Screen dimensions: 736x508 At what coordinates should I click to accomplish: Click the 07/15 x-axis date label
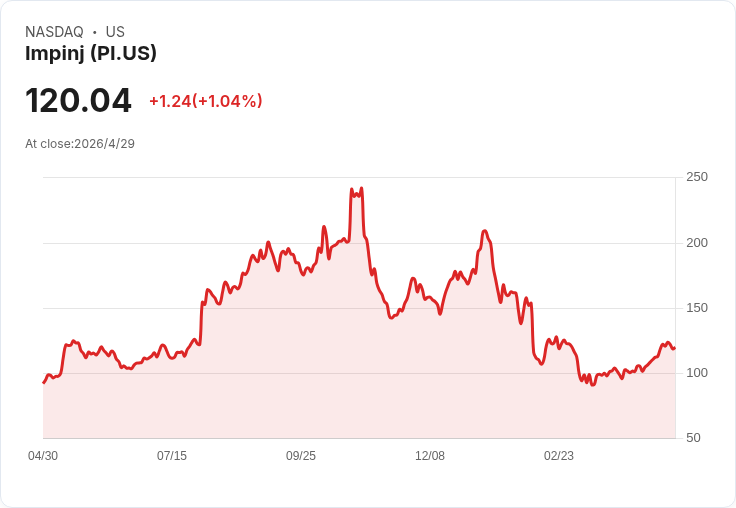point(172,455)
